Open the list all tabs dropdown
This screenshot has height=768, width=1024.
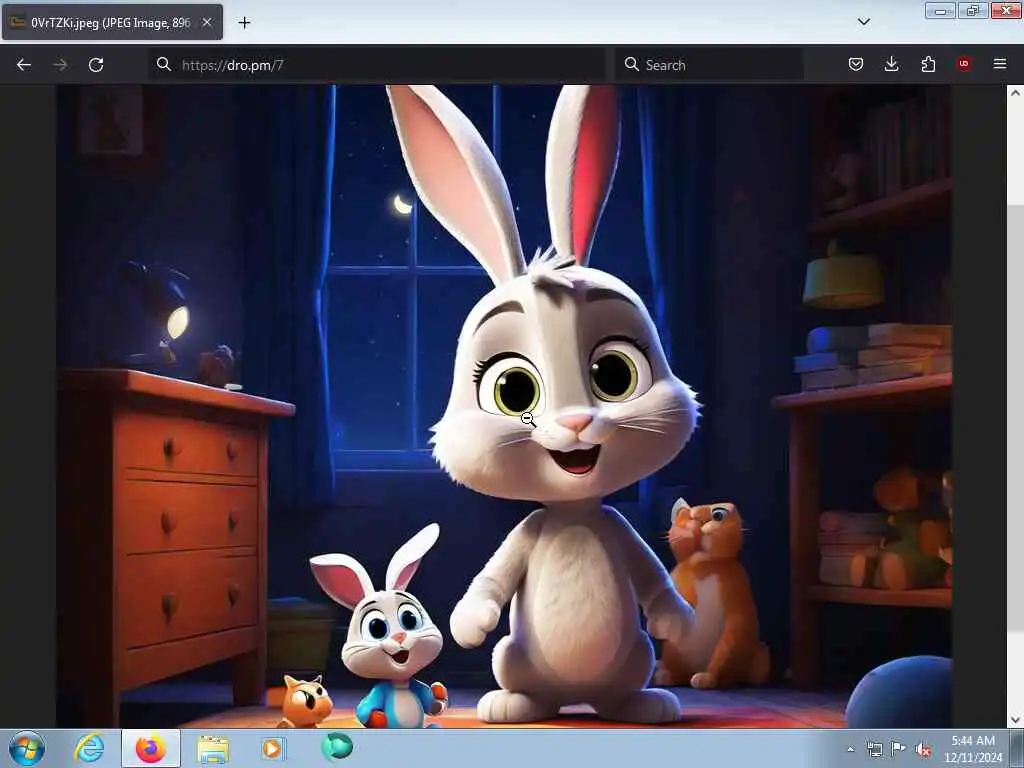[x=863, y=22]
